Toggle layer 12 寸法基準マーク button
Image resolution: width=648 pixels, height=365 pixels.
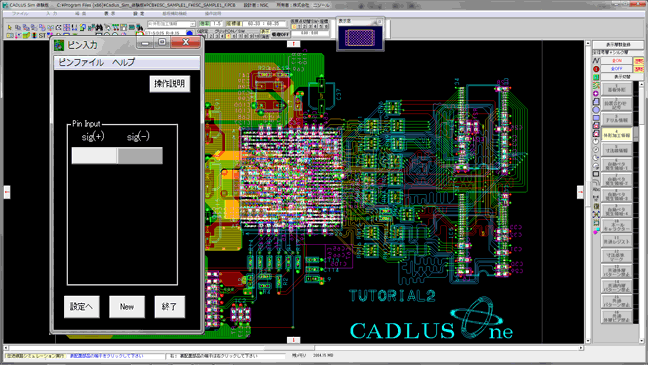pyautogui.click(x=616, y=256)
